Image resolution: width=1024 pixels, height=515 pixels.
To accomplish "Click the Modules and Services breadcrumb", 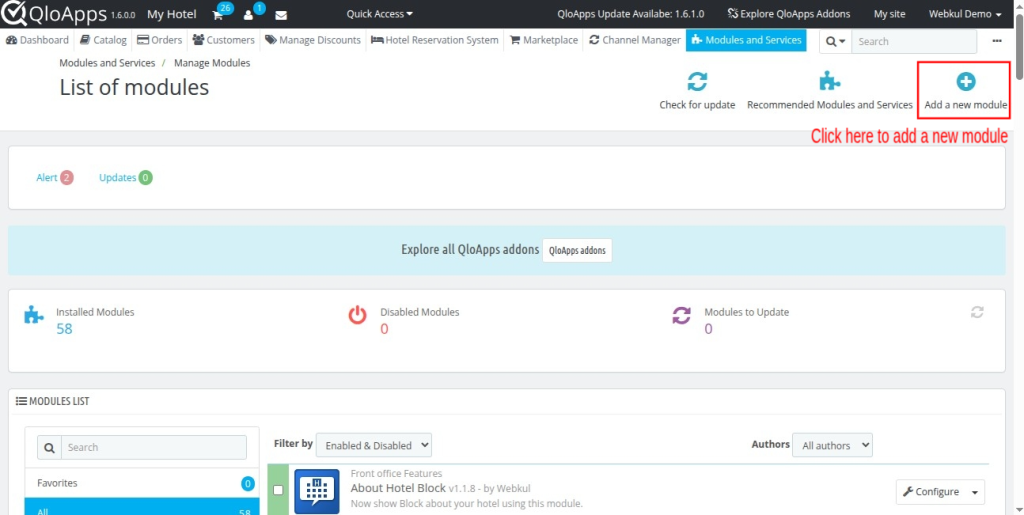I will tap(107, 63).
